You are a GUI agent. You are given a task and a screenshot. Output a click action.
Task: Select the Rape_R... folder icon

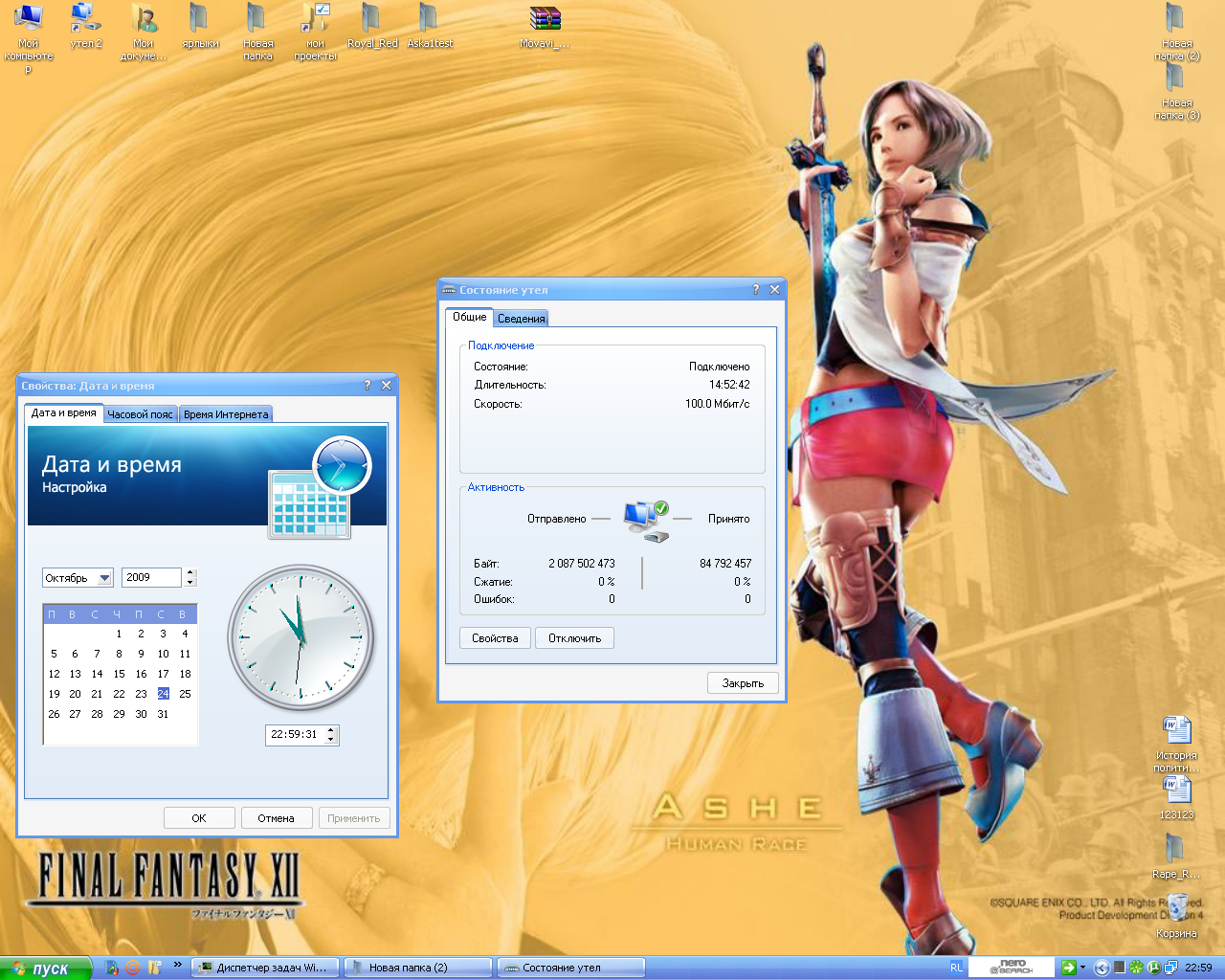(x=1175, y=850)
